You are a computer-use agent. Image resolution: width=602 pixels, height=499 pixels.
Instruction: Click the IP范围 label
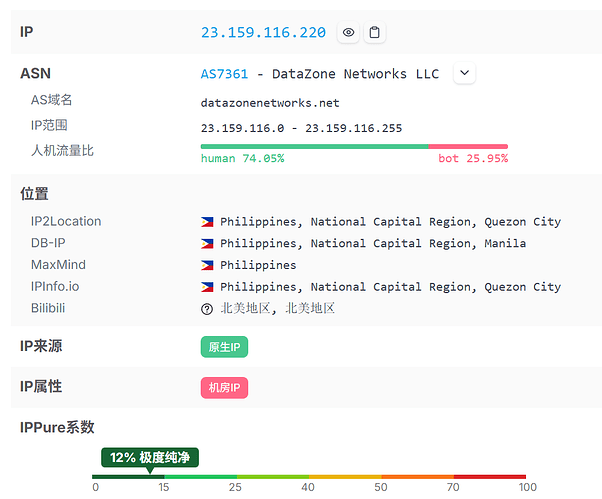click(x=49, y=125)
